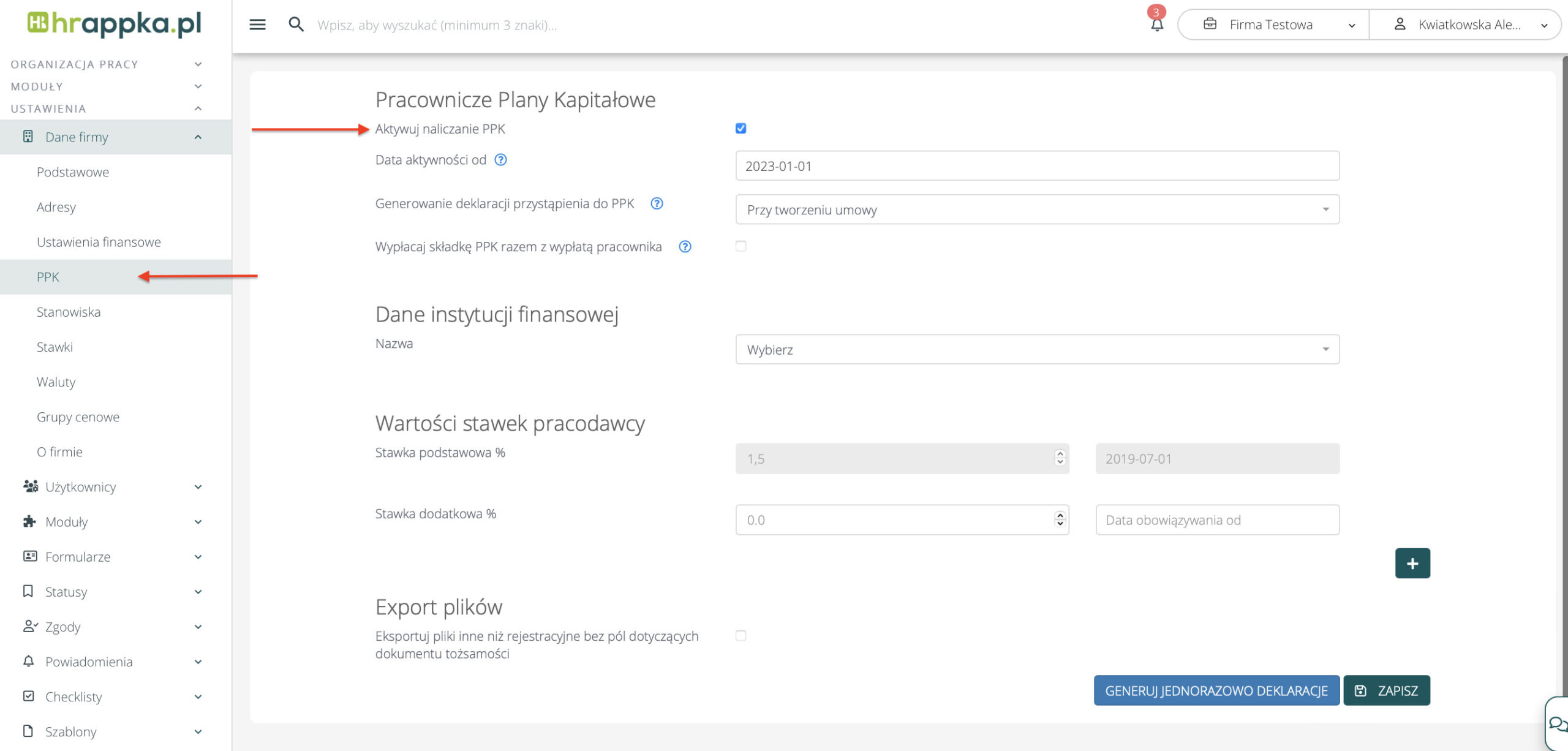The width and height of the screenshot is (1568, 751).
Task: Open the Przy tworzeniu umowy dropdown
Action: 1036,209
